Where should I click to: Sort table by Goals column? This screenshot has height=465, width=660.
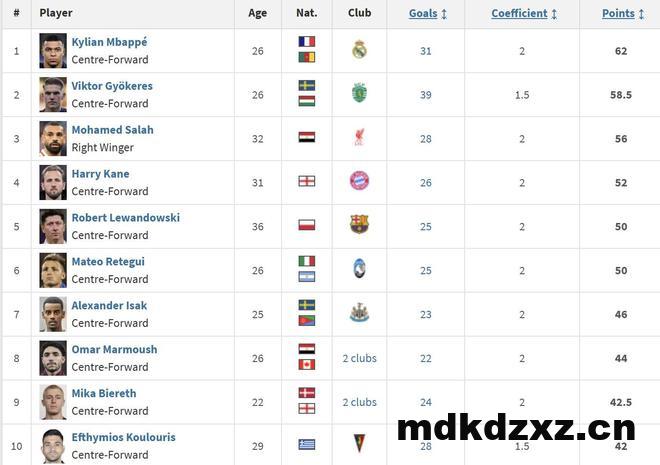(x=427, y=14)
